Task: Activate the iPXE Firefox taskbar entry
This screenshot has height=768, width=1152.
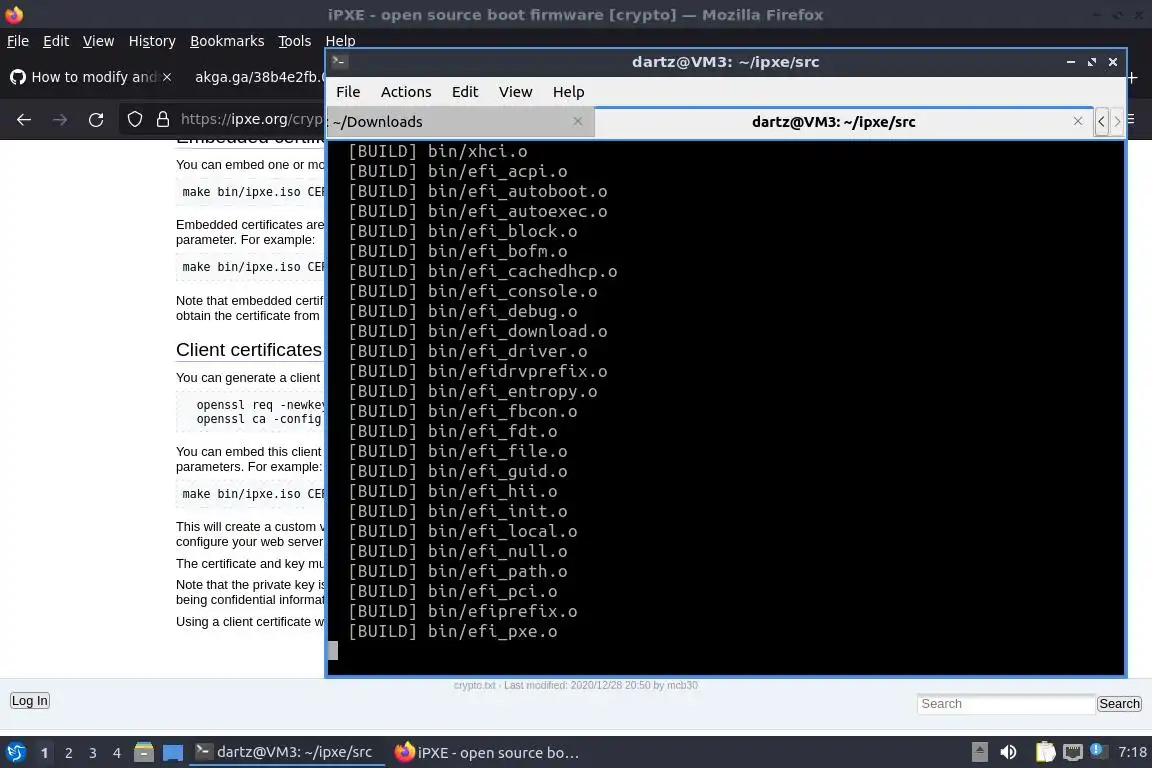Action: click(488, 753)
